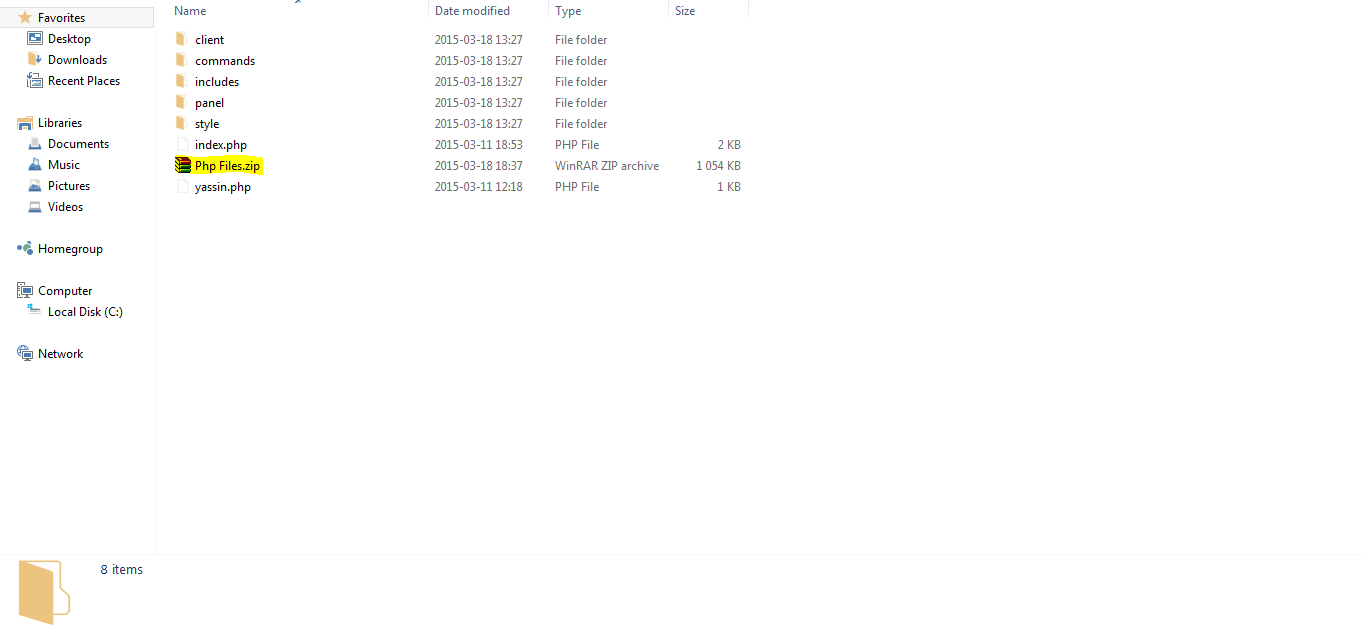Open the Videos library
Screen dimensions: 1362x629
pos(65,206)
